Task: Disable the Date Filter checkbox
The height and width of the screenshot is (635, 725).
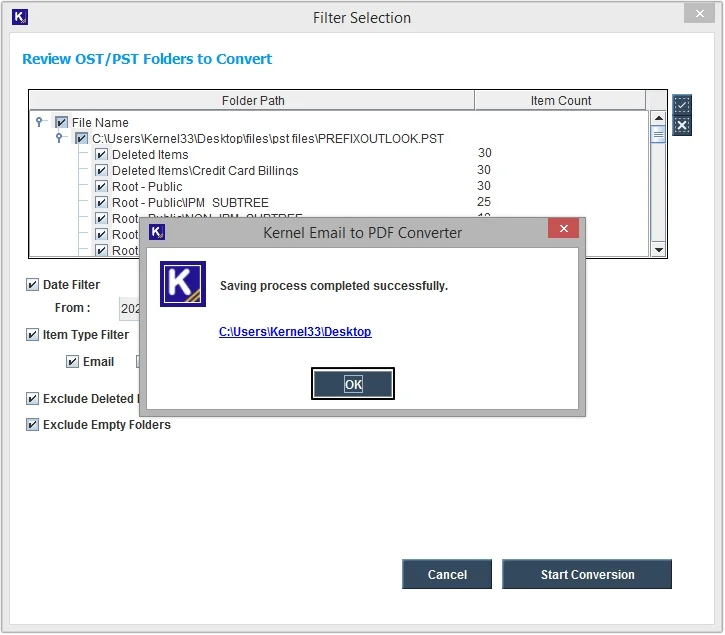Action: click(32, 284)
